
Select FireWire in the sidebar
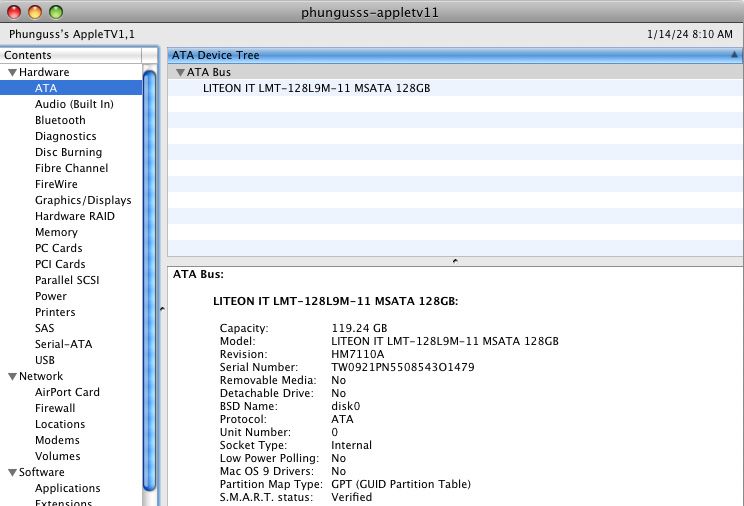[x=56, y=184]
